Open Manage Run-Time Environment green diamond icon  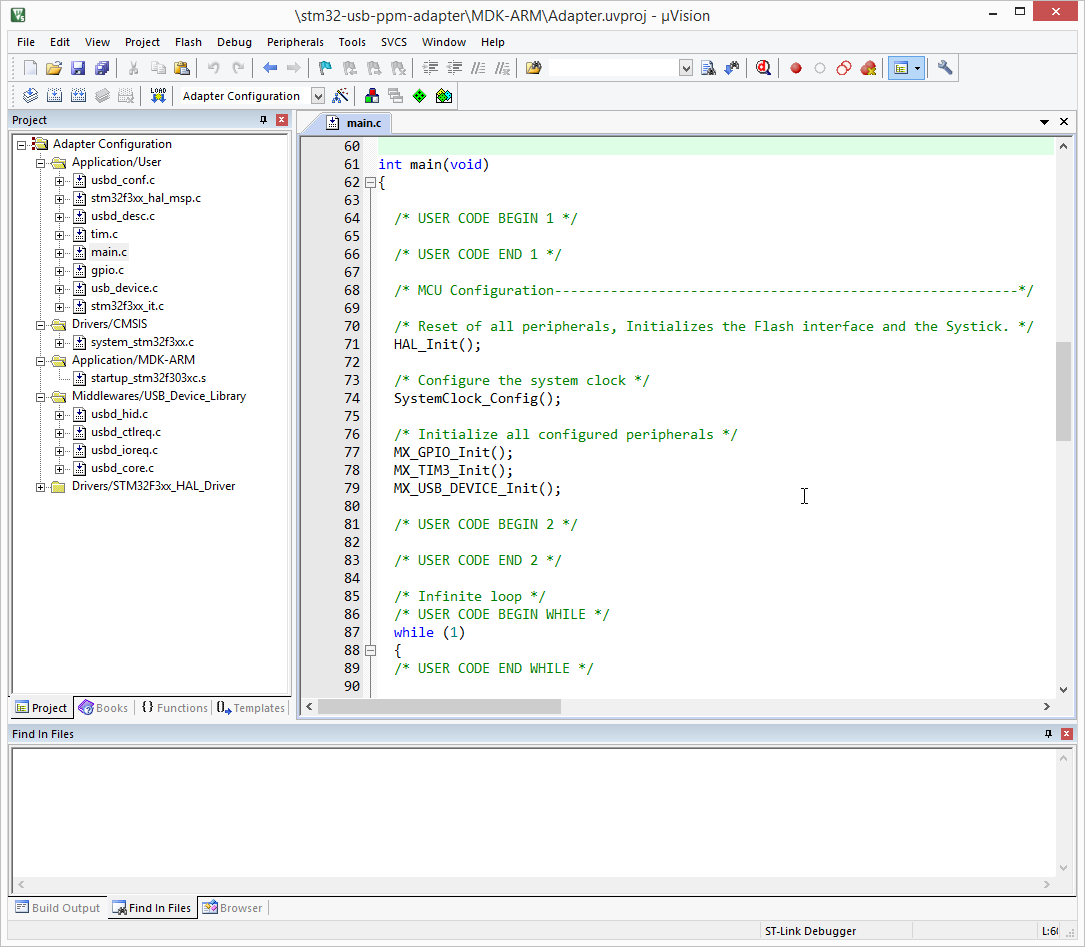click(420, 96)
